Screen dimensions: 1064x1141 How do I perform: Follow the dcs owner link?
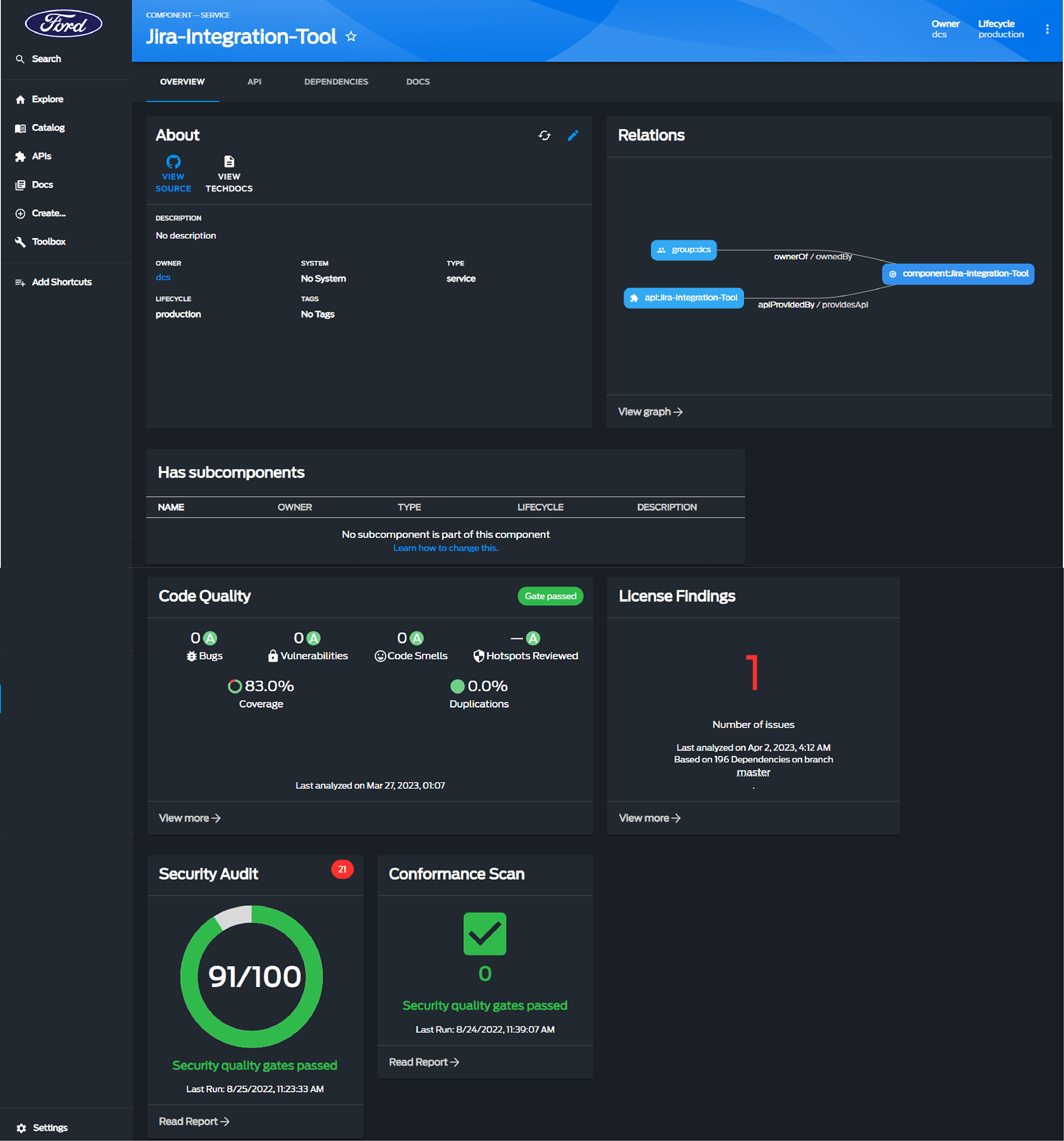tap(163, 278)
